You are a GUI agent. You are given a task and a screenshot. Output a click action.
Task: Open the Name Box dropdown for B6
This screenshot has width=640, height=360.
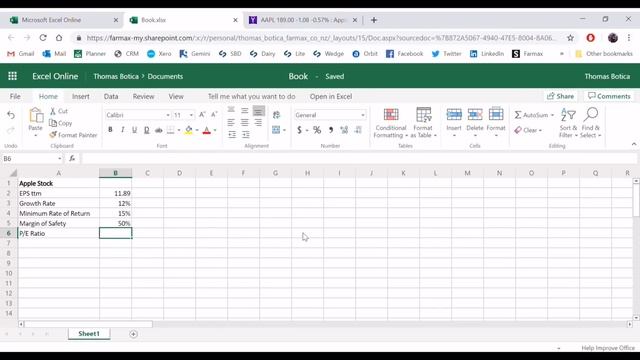click(x=60, y=158)
